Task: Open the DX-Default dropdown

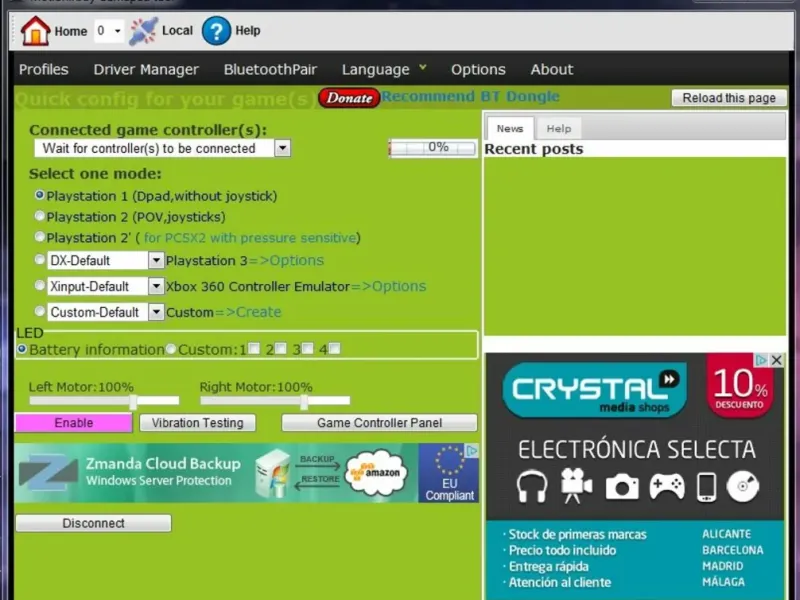Action: coord(156,260)
